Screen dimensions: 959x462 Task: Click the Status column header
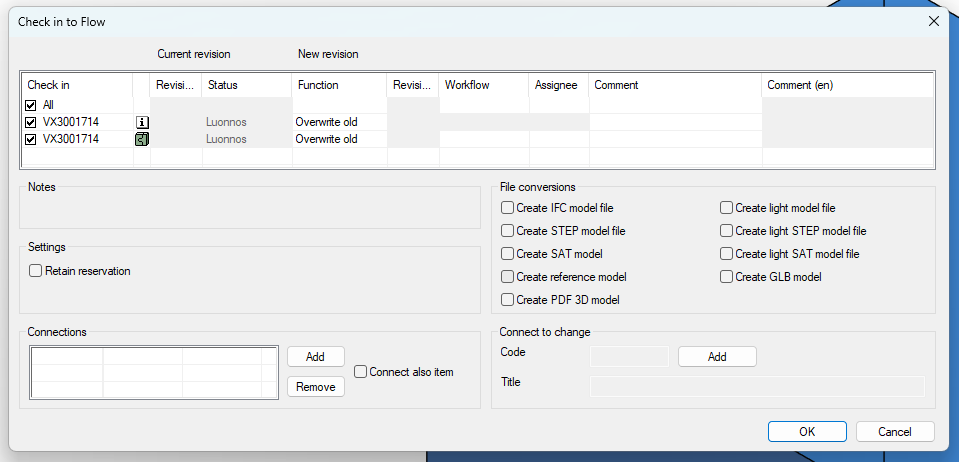246,85
